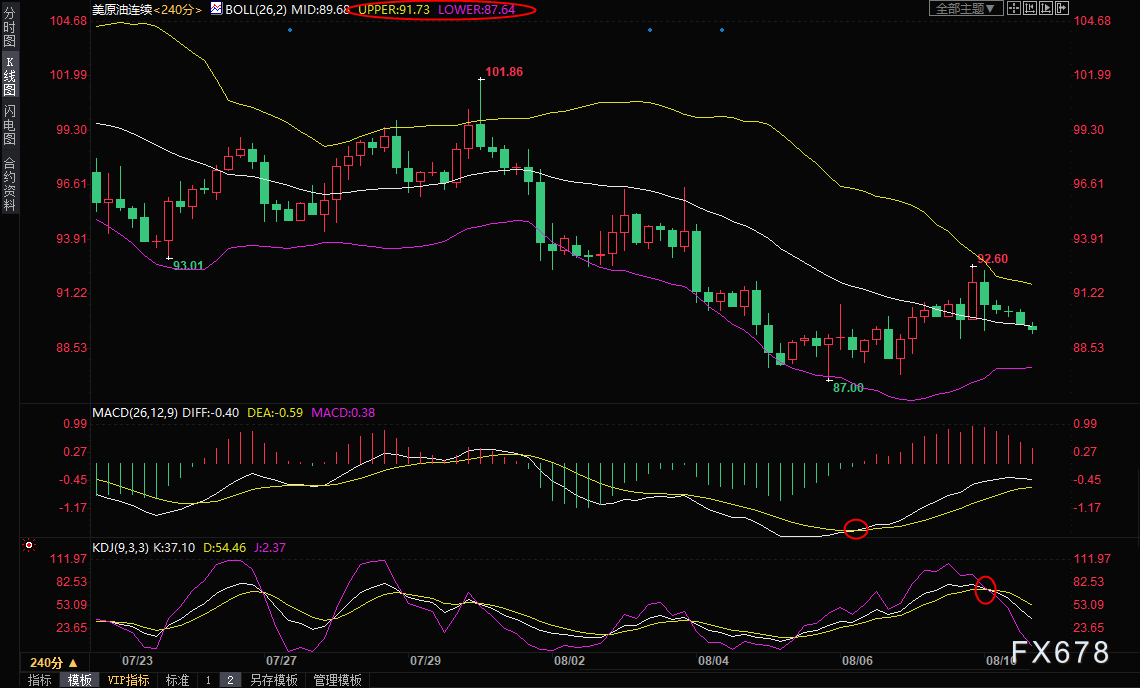Click the expand-panel arrow icon
1140x688 pixels.
[x=1061, y=9]
